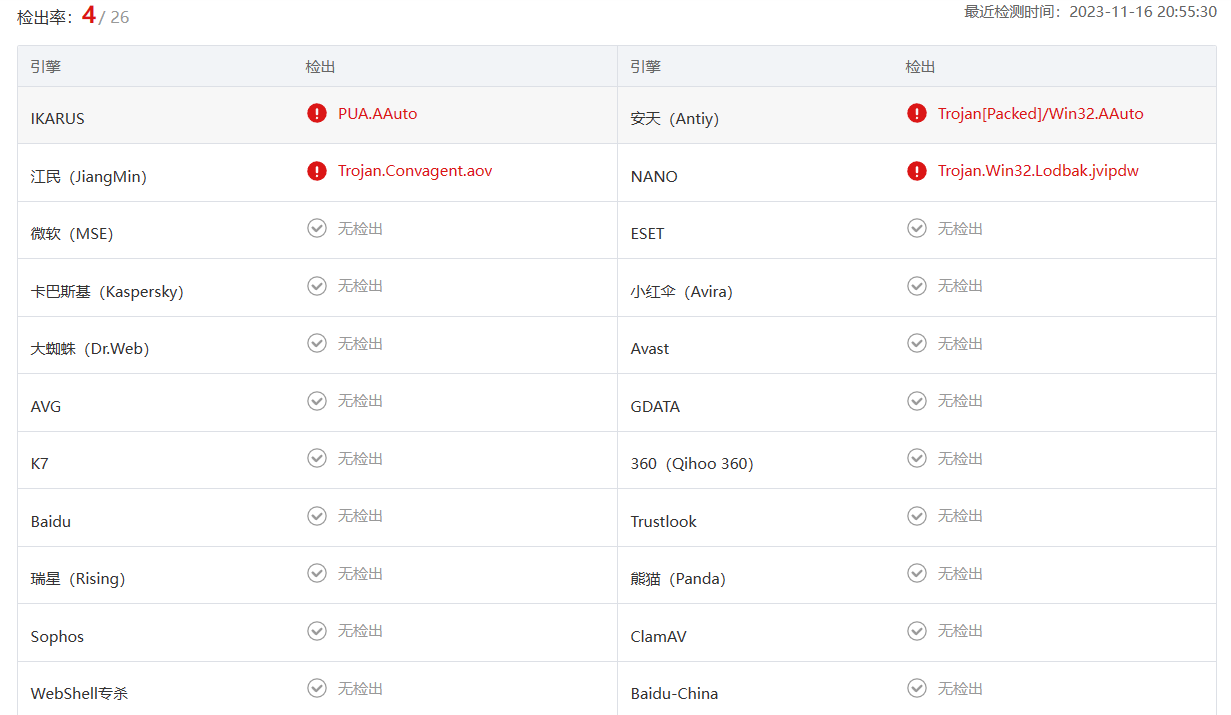
Task: Click the check icon in the Sophos row
Action: [x=317, y=631]
